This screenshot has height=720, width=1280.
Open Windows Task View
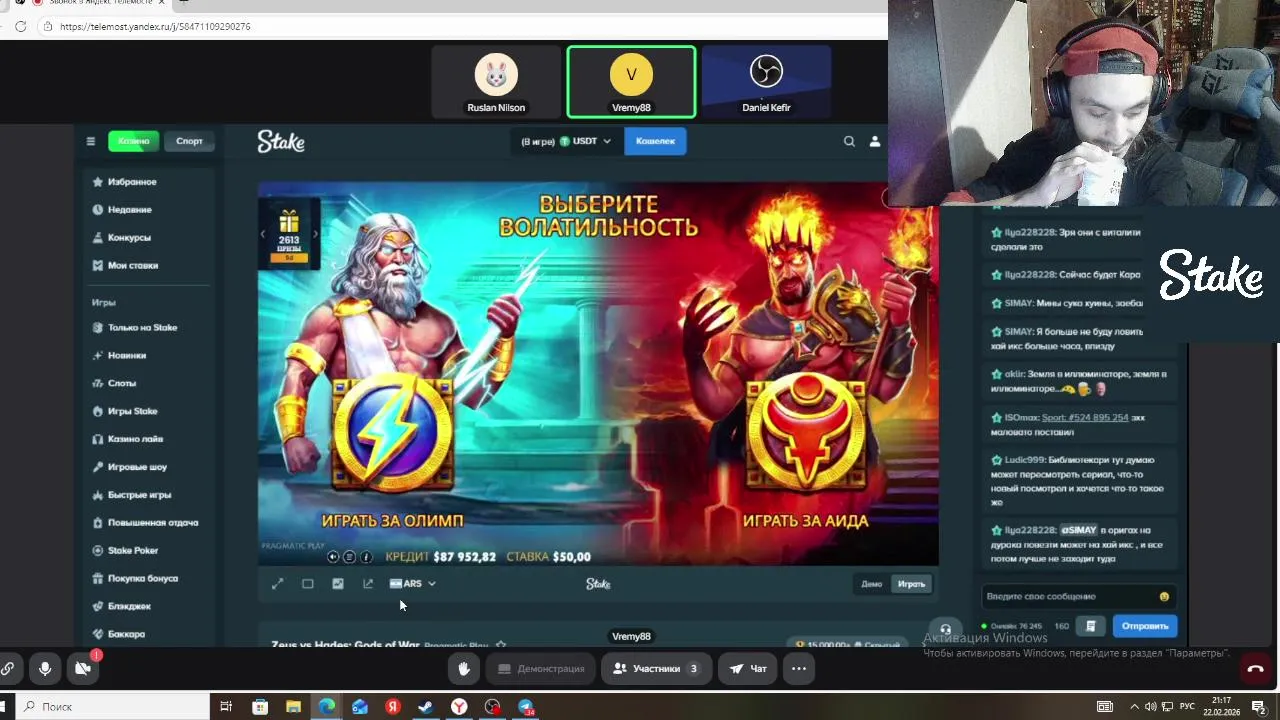pyautogui.click(x=226, y=707)
